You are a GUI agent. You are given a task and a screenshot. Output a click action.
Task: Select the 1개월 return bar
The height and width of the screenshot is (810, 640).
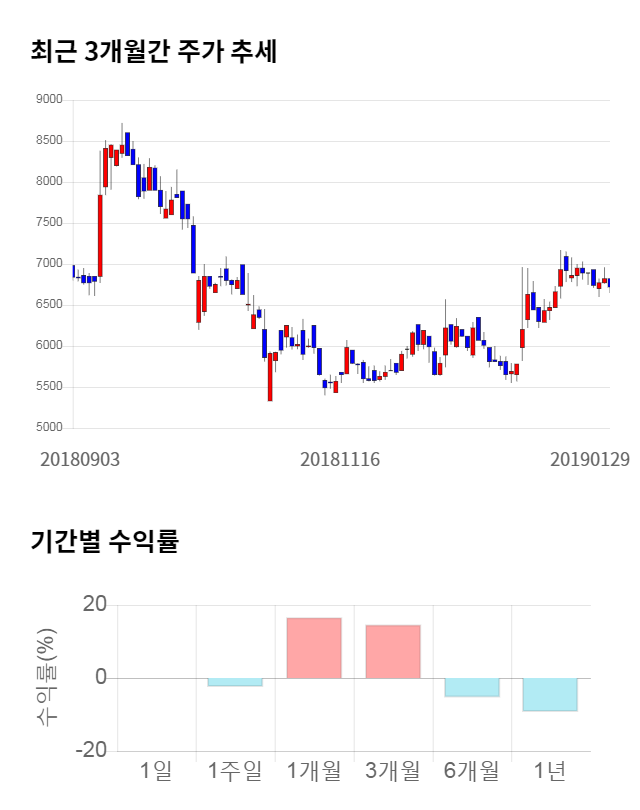pos(314,648)
